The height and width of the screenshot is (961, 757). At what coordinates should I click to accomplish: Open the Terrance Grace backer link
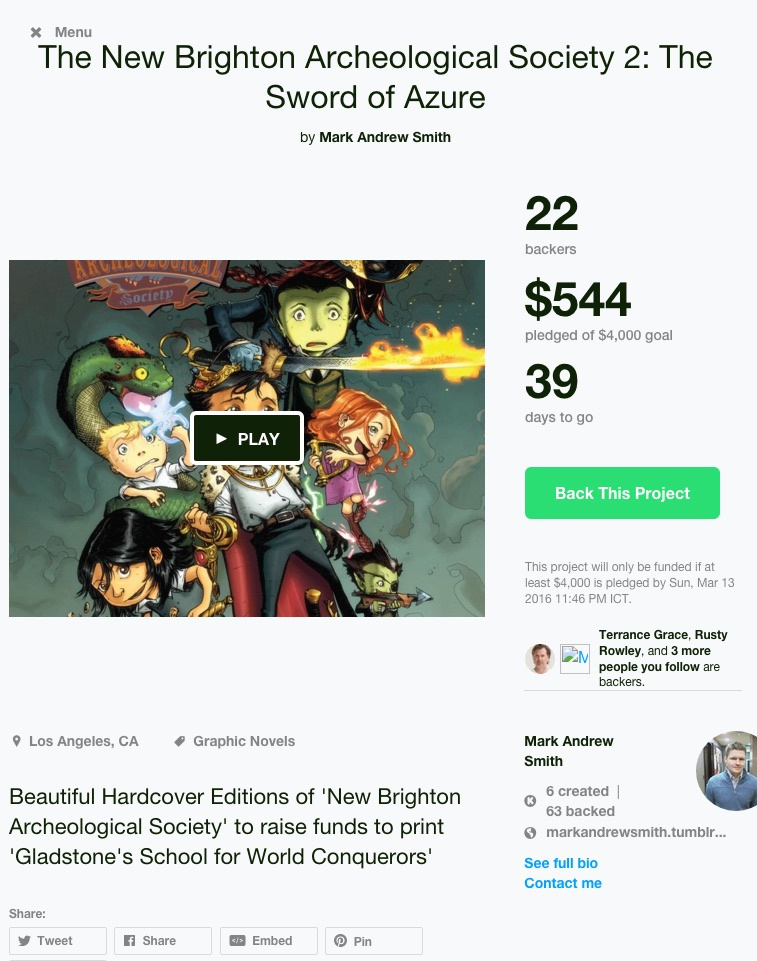[644, 635]
